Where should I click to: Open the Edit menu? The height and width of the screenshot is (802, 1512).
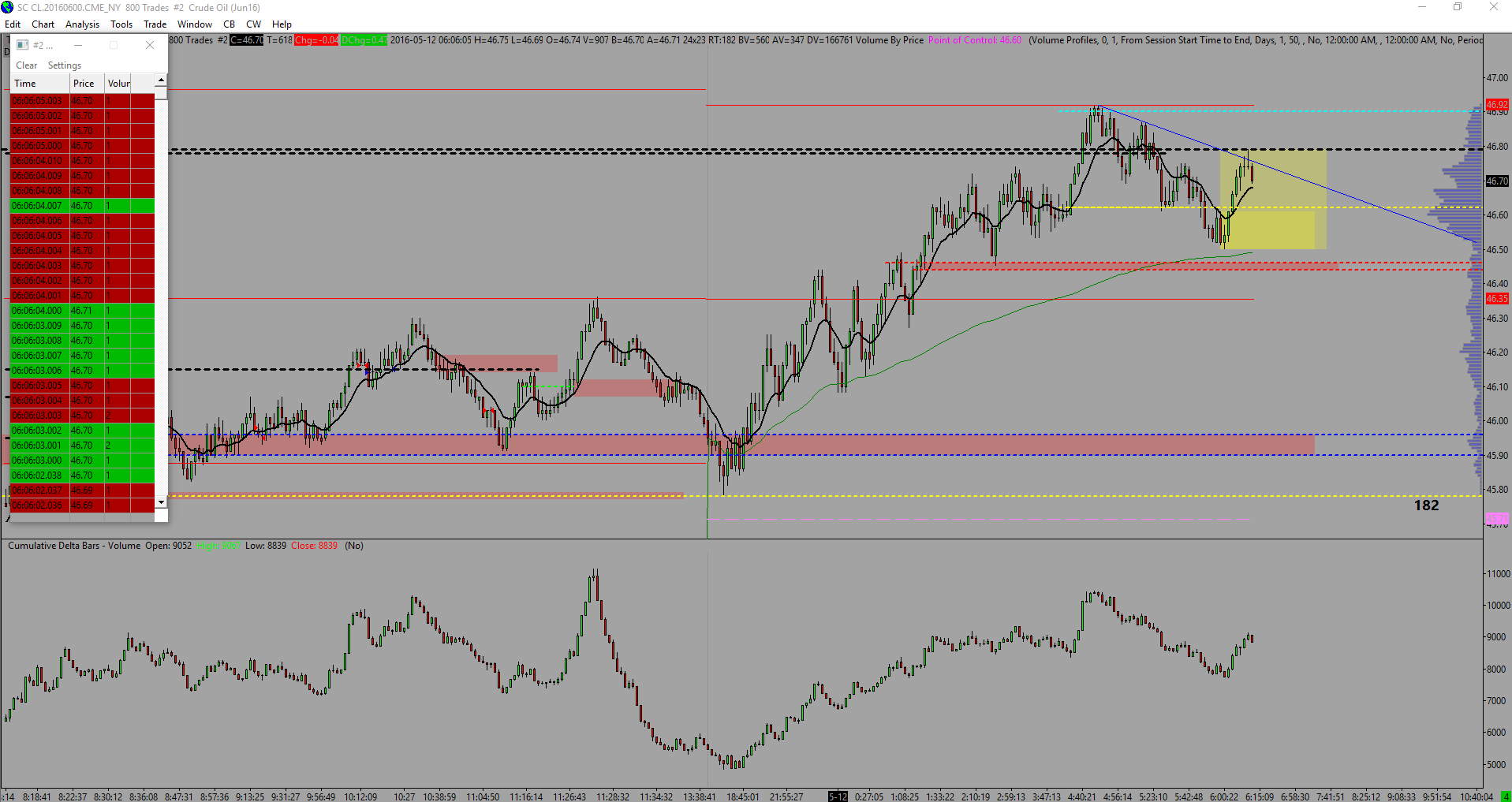13,24
